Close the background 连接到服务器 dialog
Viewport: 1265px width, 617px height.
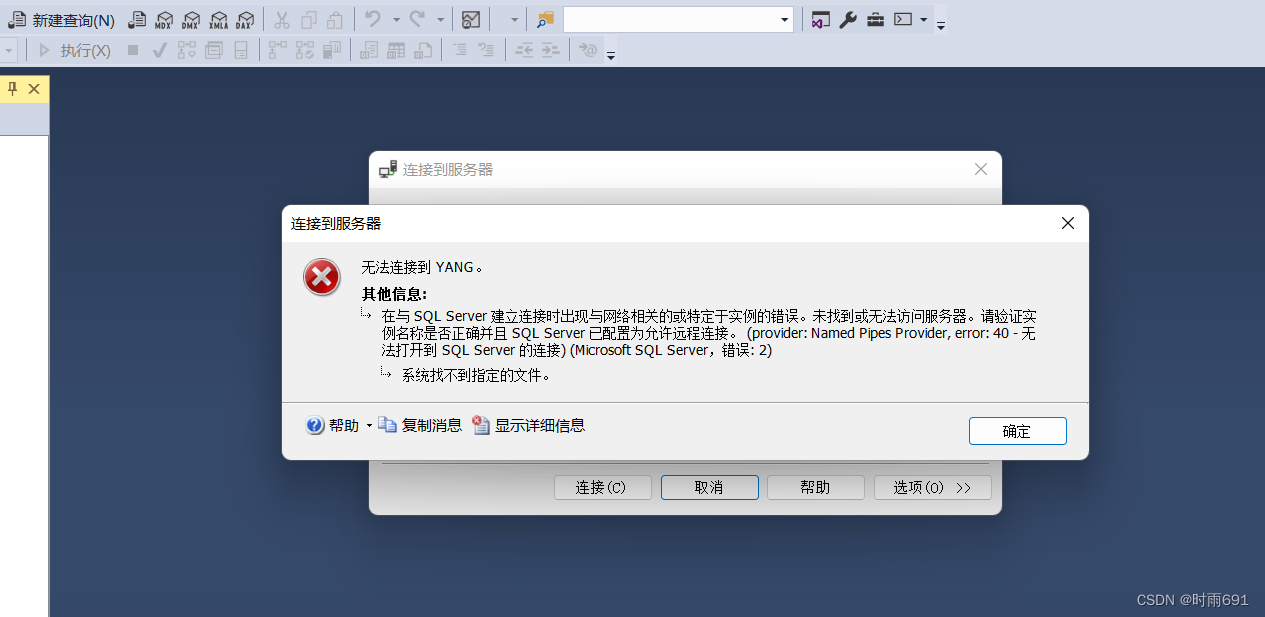pos(981,170)
